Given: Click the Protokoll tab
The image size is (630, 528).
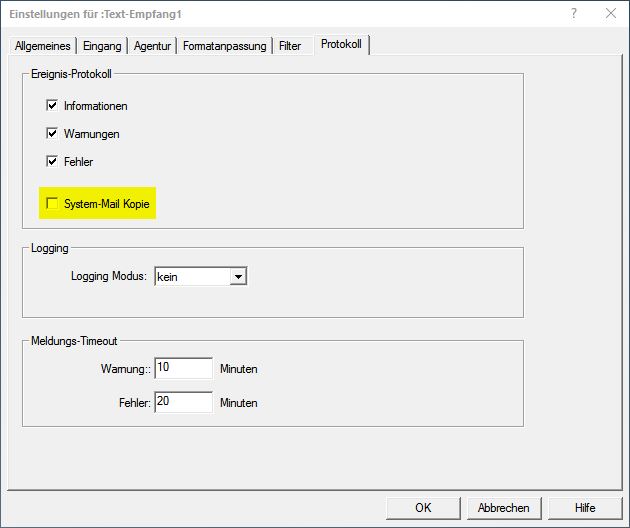Looking at the screenshot, I should pos(342,45).
